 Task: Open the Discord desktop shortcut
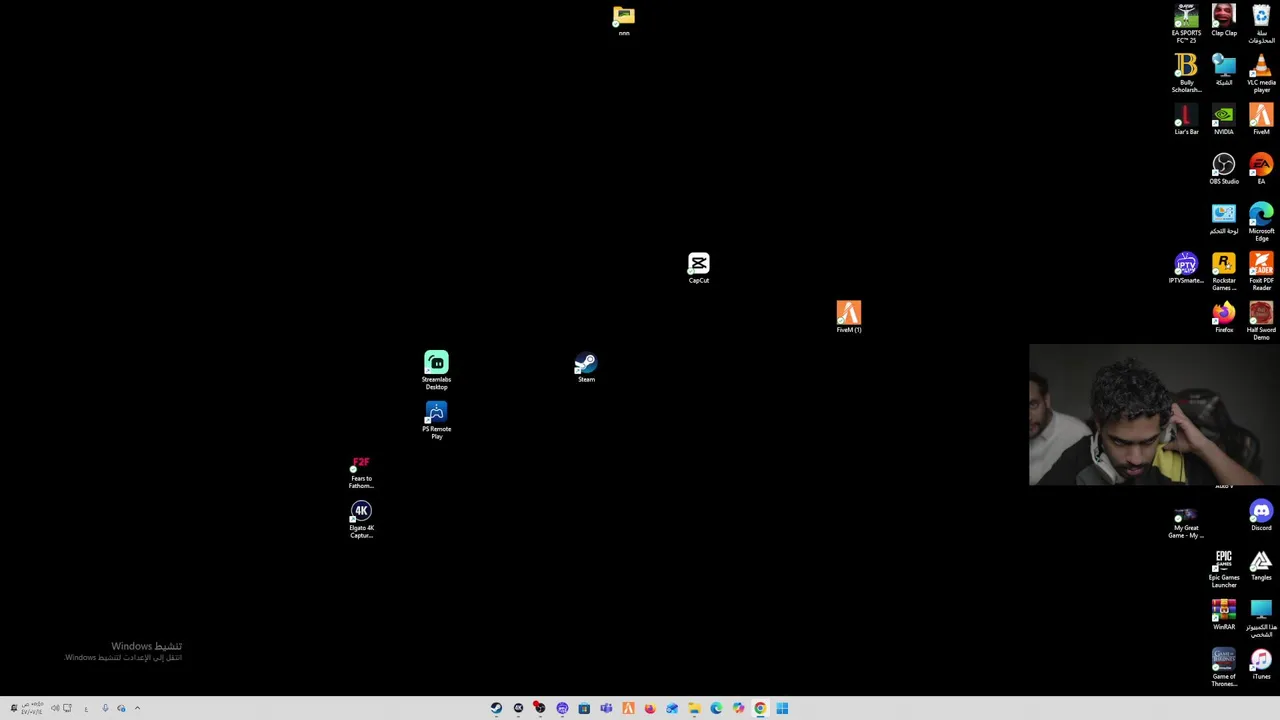click(1261, 516)
